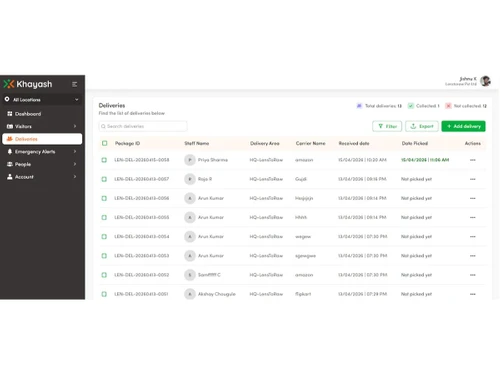Open actions menu for package 0052
Viewport: 500px width, 375px height.
tap(473, 275)
